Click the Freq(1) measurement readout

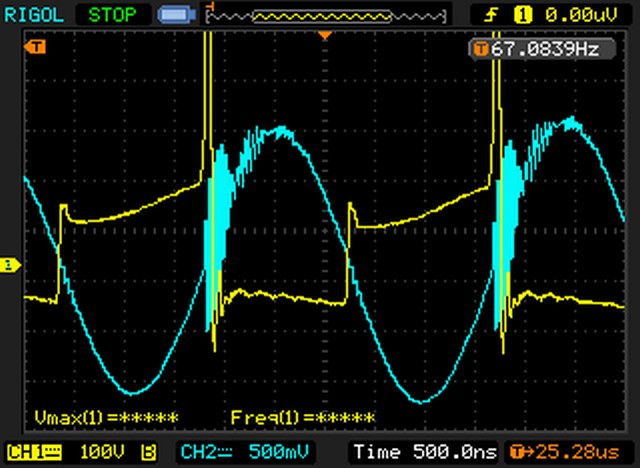[x=302, y=417]
